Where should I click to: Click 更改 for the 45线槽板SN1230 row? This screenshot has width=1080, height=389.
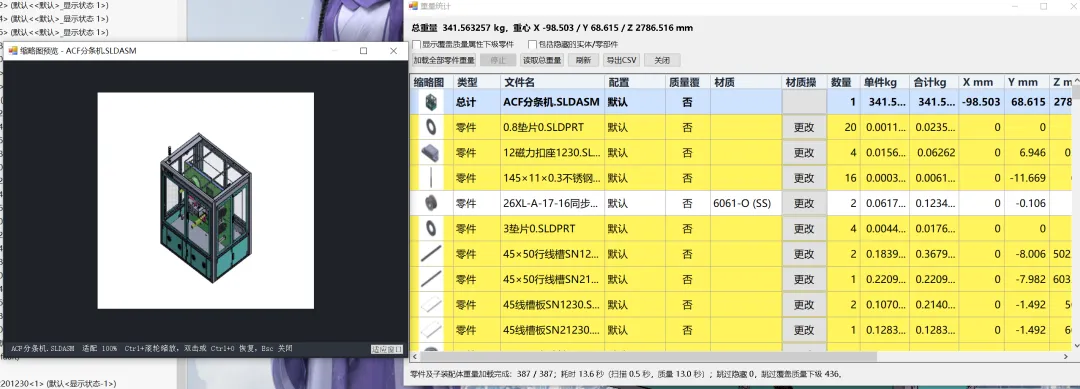[804, 305]
